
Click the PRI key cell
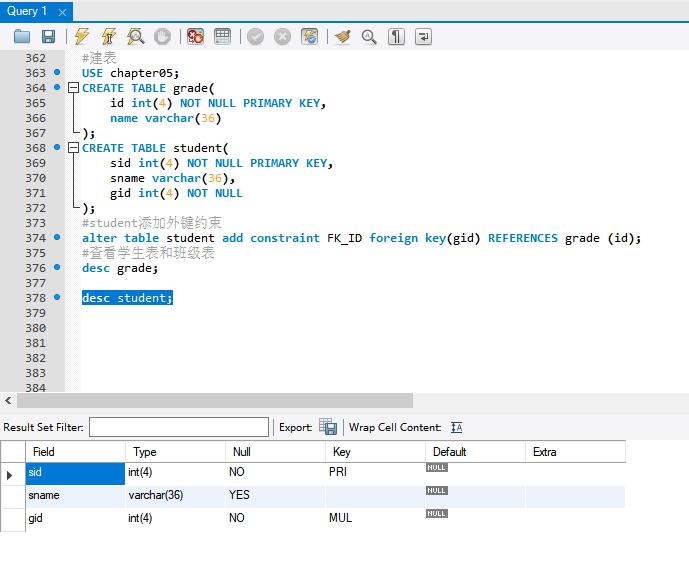375,473
